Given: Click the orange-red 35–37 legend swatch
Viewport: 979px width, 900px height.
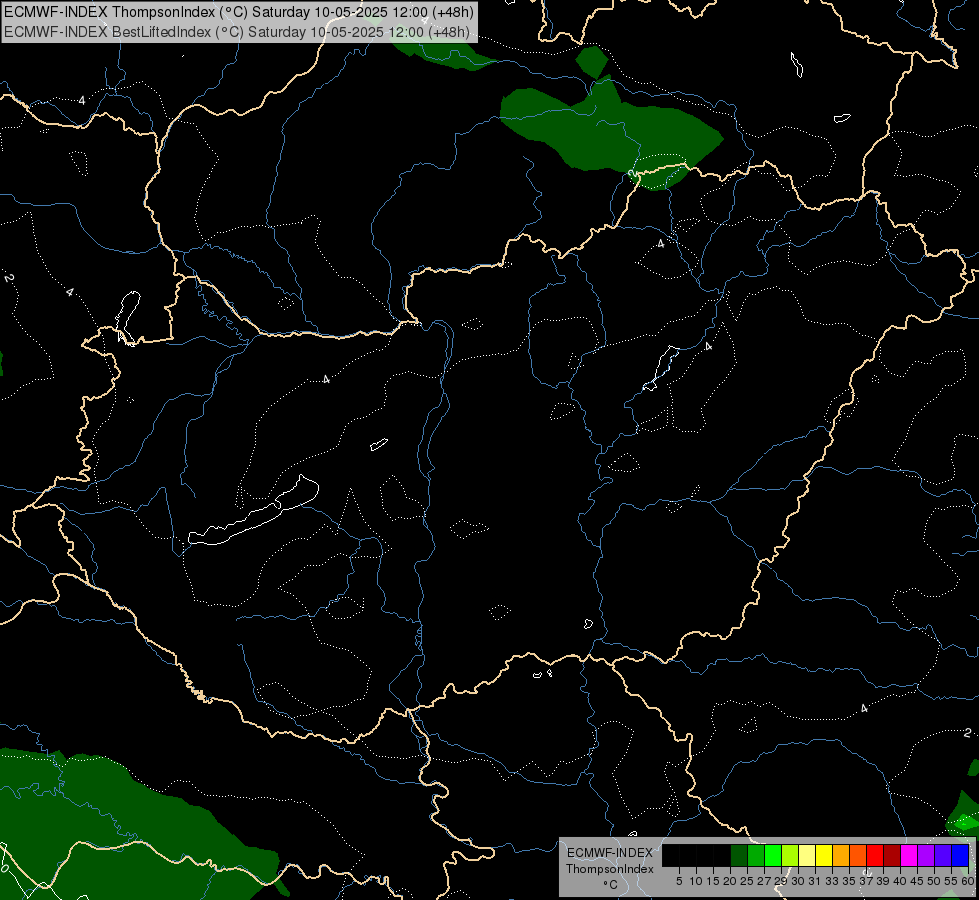Looking at the screenshot, I should click(858, 856).
